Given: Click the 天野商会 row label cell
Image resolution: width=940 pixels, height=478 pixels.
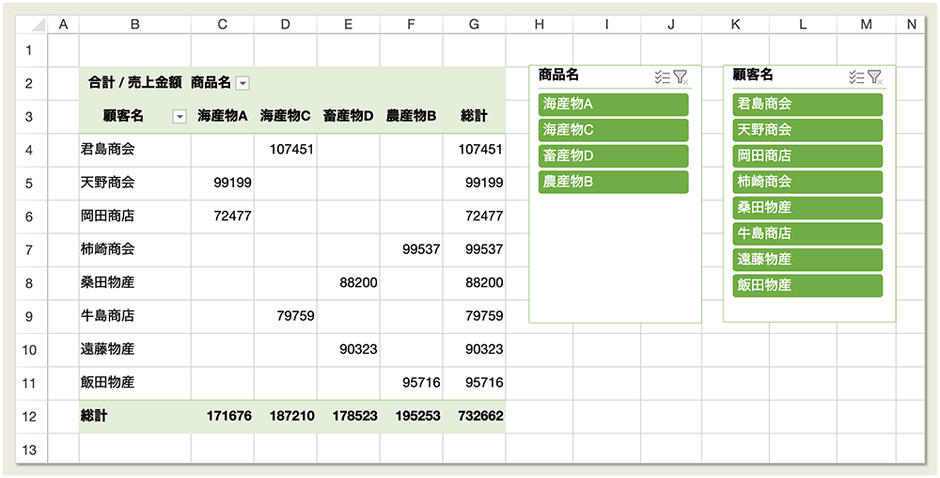Looking at the screenshot, I should (134, 183).
